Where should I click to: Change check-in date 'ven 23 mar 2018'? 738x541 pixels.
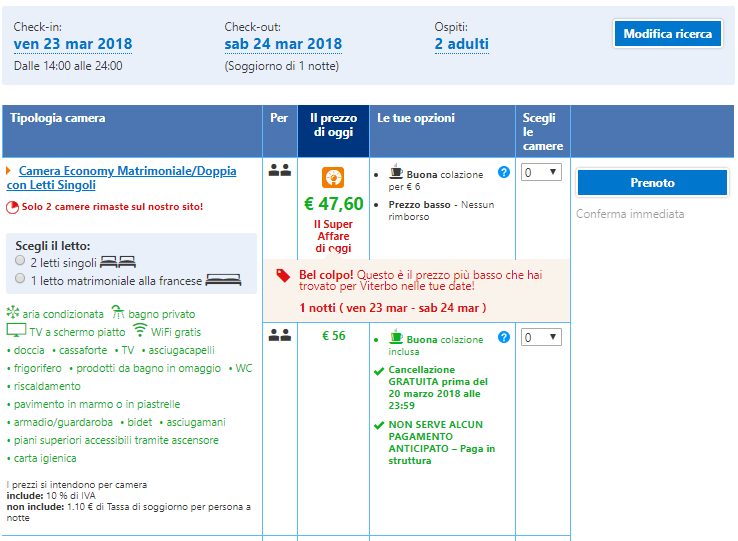coord(73,44)
